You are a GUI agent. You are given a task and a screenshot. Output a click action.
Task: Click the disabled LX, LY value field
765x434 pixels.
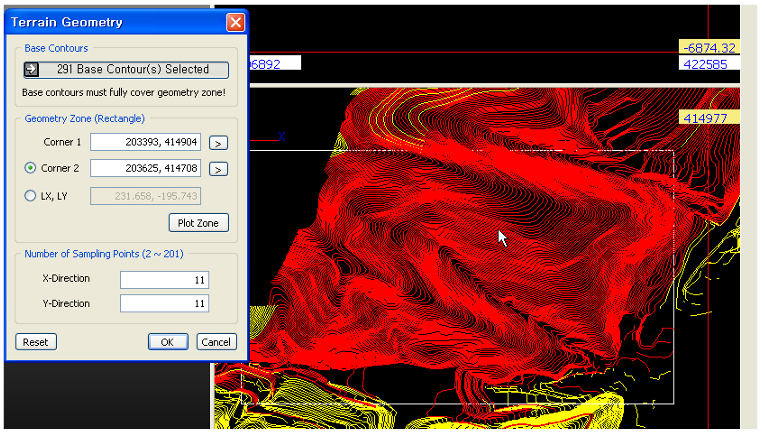coord(145,196)
